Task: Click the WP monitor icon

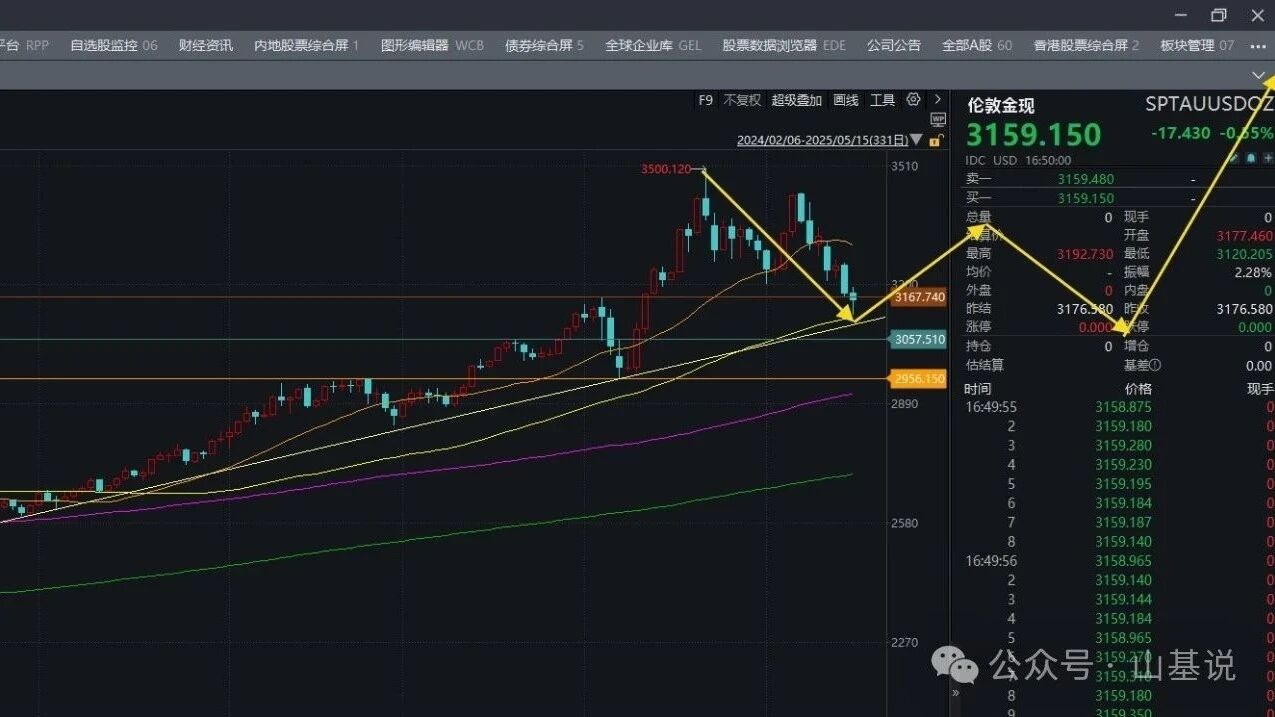Action: click(938, 120)
